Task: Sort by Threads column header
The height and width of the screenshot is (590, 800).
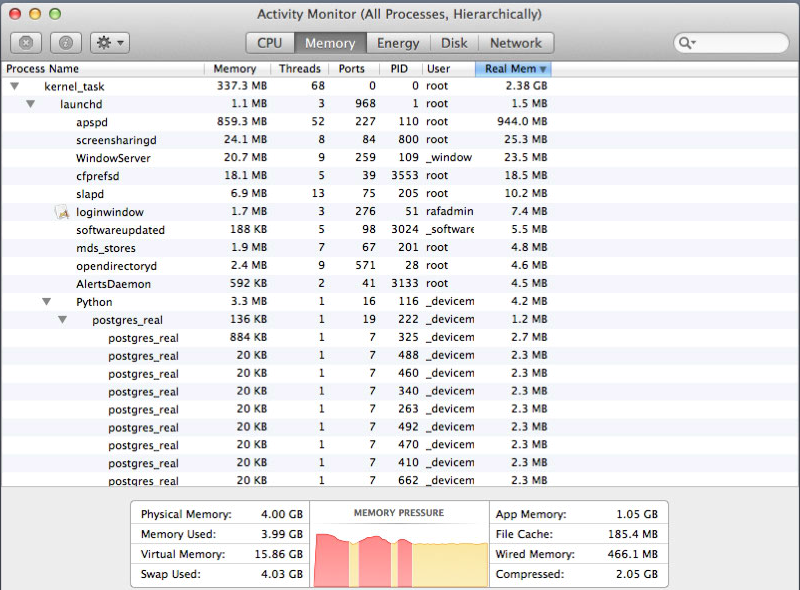Action: pyautogui.click(x=299, y=69)
